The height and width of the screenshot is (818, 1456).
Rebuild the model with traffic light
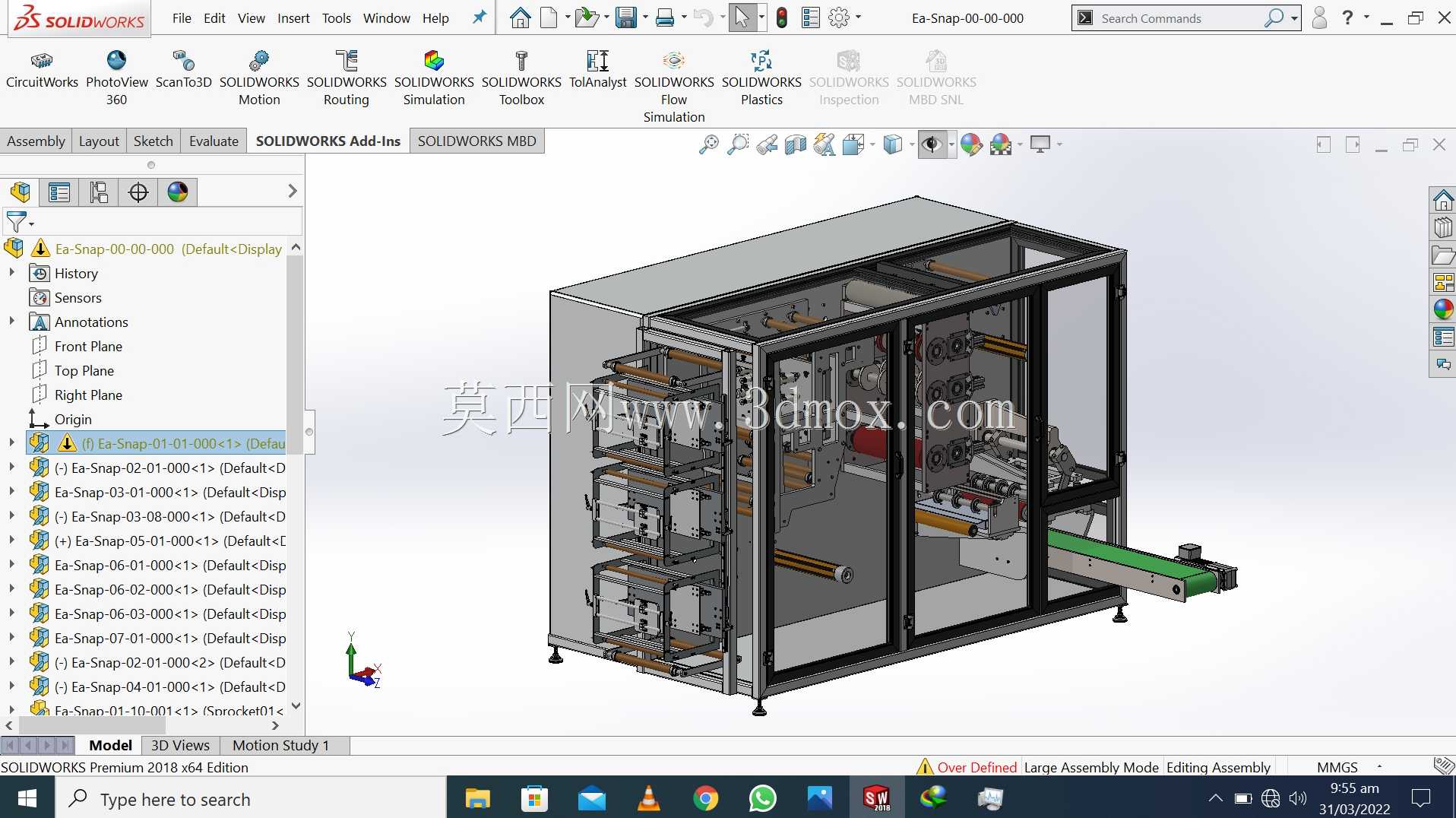pos(781,17)
